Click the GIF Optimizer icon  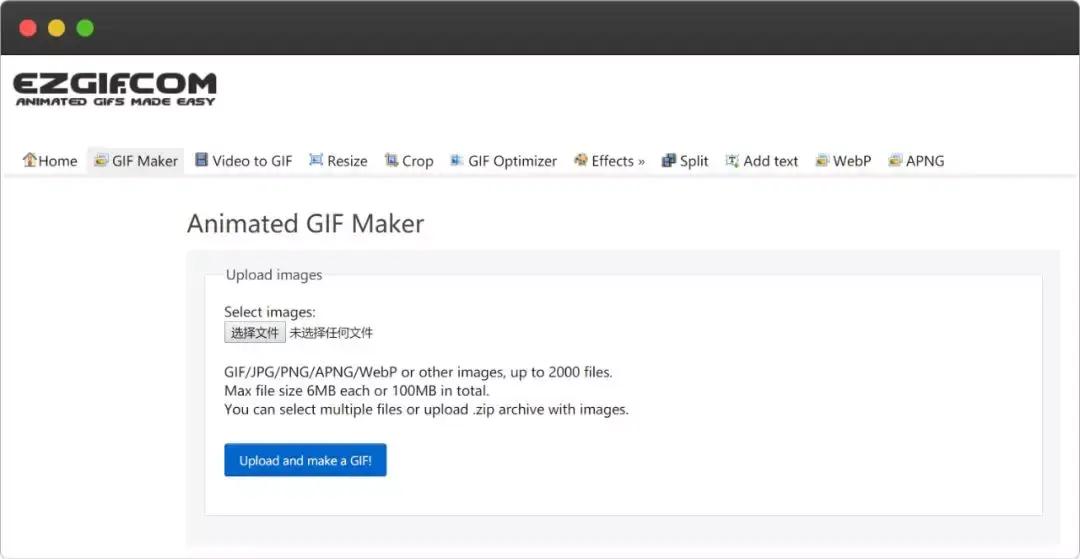point(457,160)
